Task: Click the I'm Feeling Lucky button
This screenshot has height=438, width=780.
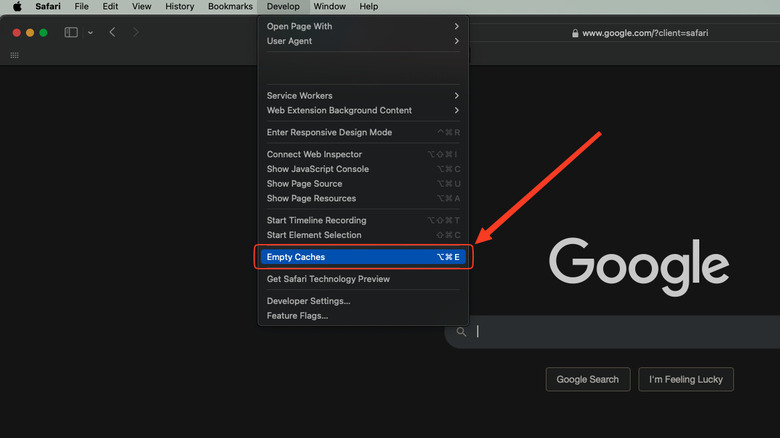Action: point(686,379)
